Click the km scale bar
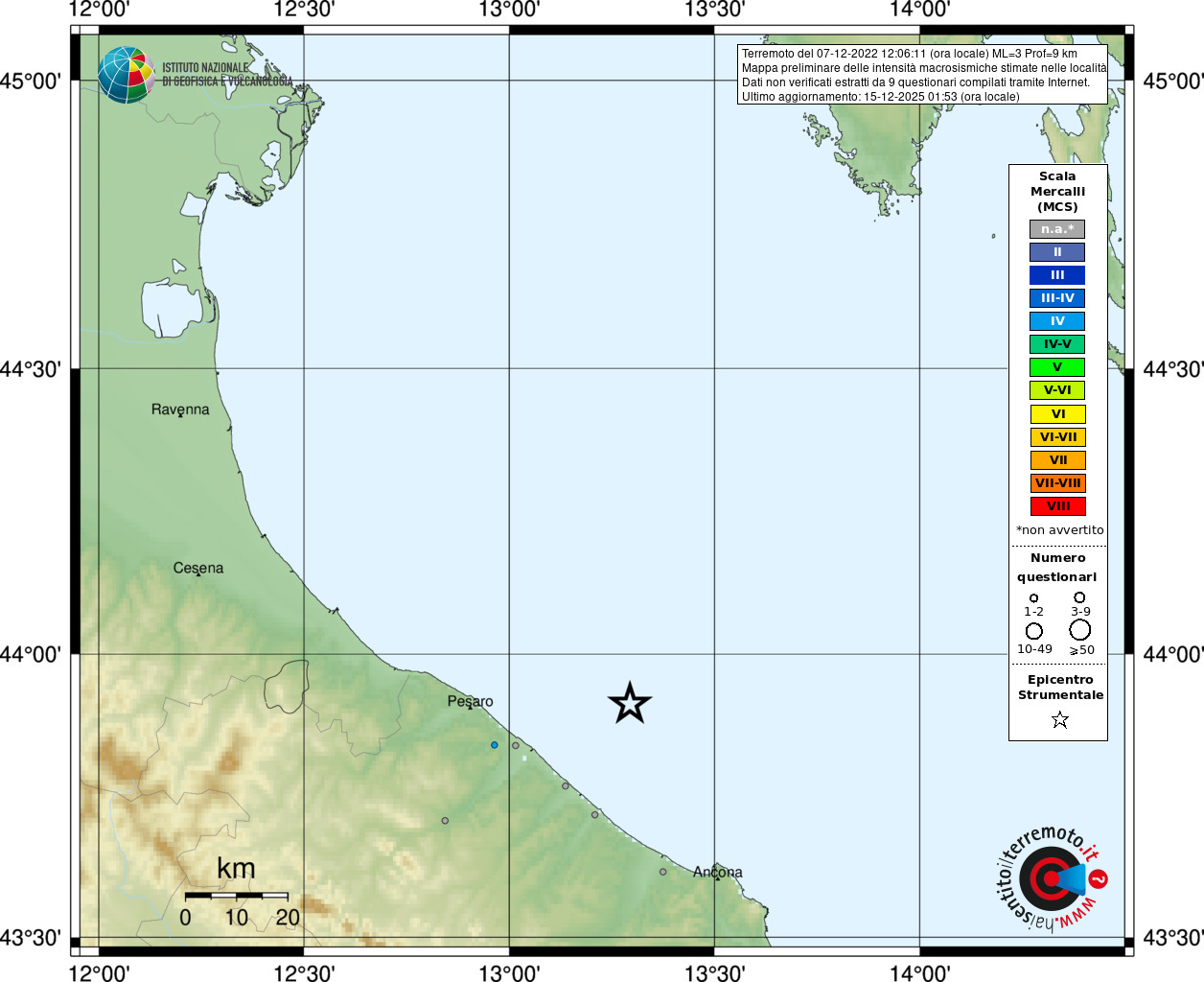The height and width of the screenshot is (982, 1204). tap(237, 896)
